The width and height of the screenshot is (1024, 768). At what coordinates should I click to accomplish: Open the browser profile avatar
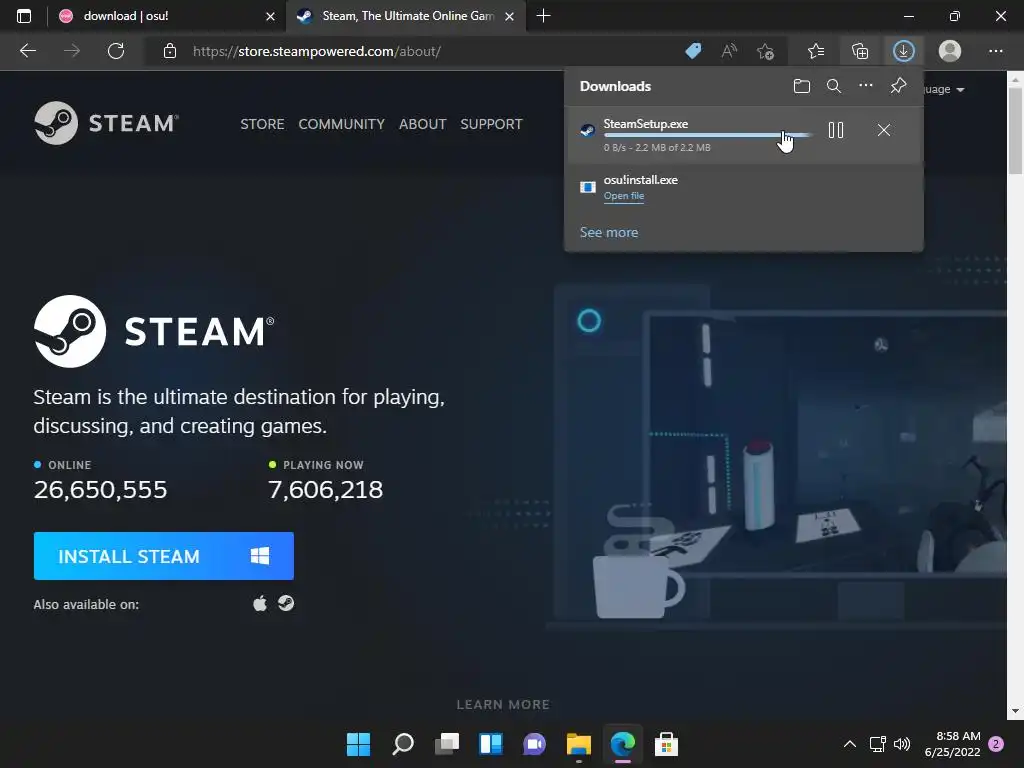950,51
